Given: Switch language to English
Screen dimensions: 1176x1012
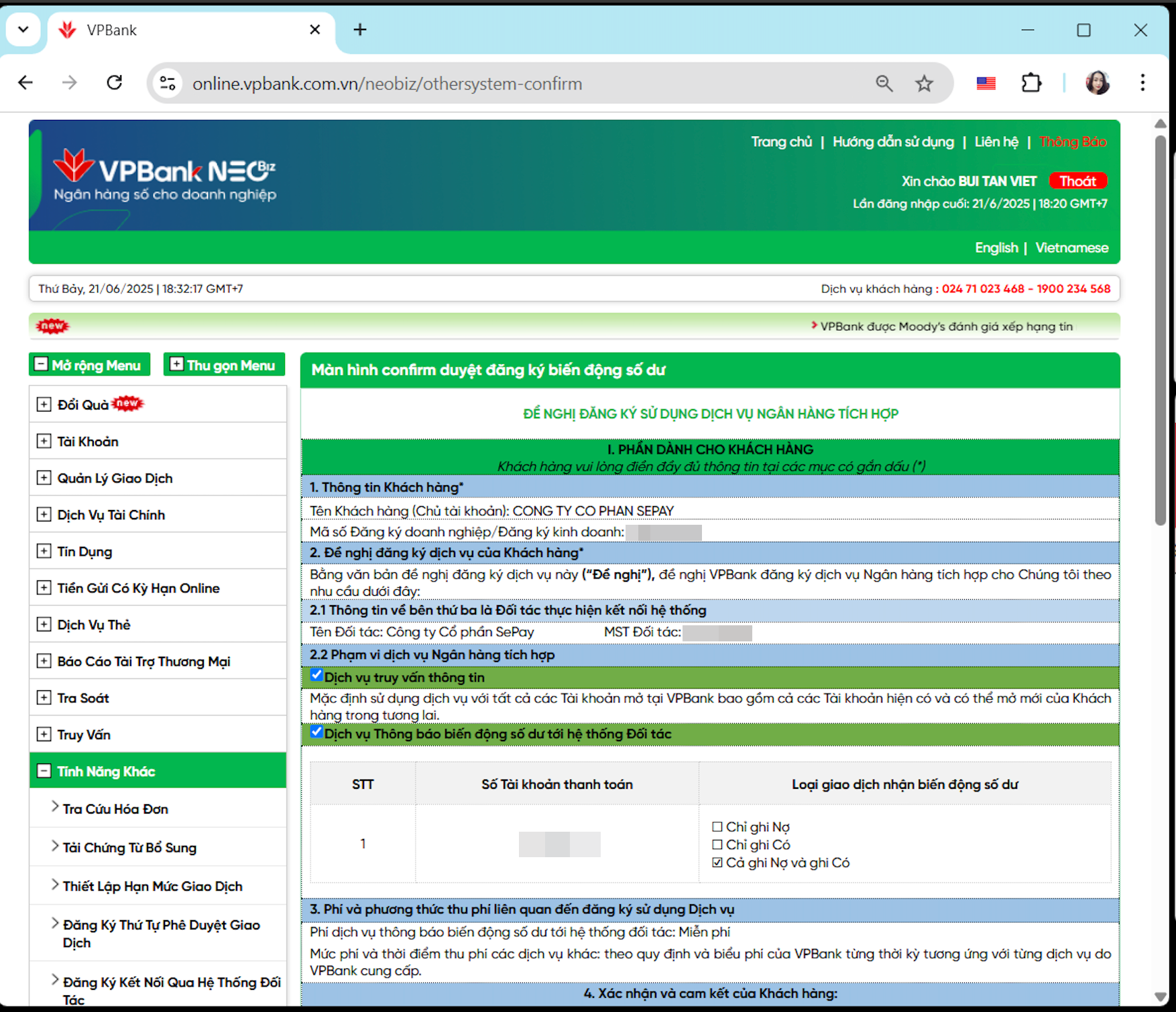Looking at the screenshot, I should pos(996,248).
